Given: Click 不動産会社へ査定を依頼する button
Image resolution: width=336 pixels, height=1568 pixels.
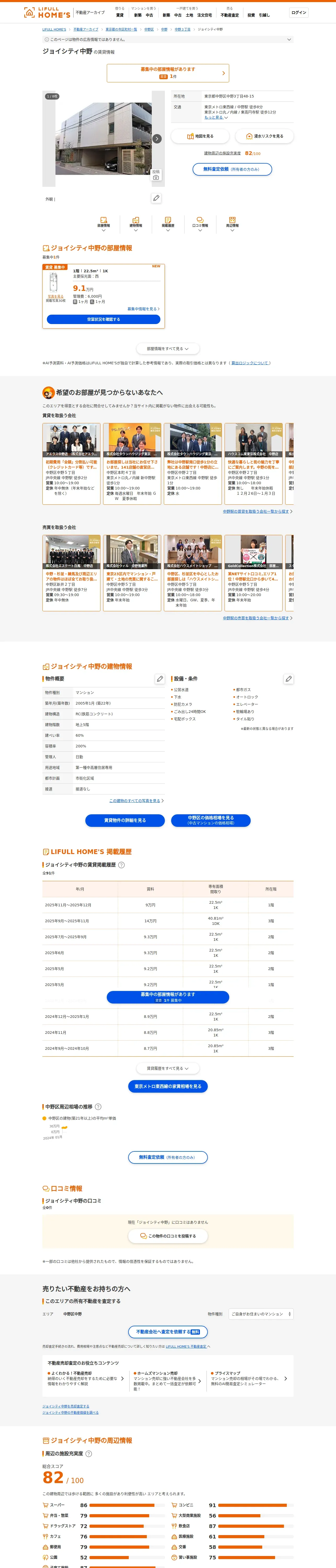Looking at the screenshot, I should [168, 1332].
